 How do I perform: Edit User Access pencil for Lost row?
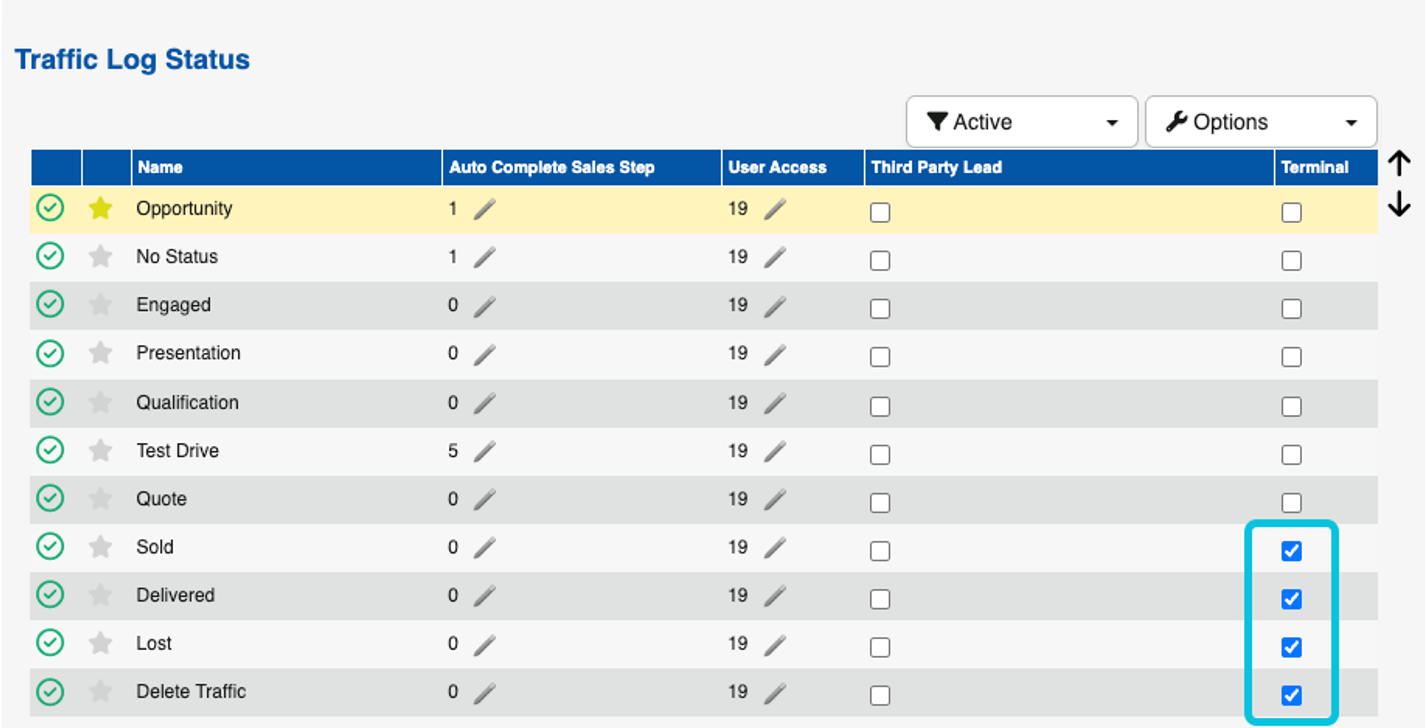pyautogui.click(x=774, y=644)
